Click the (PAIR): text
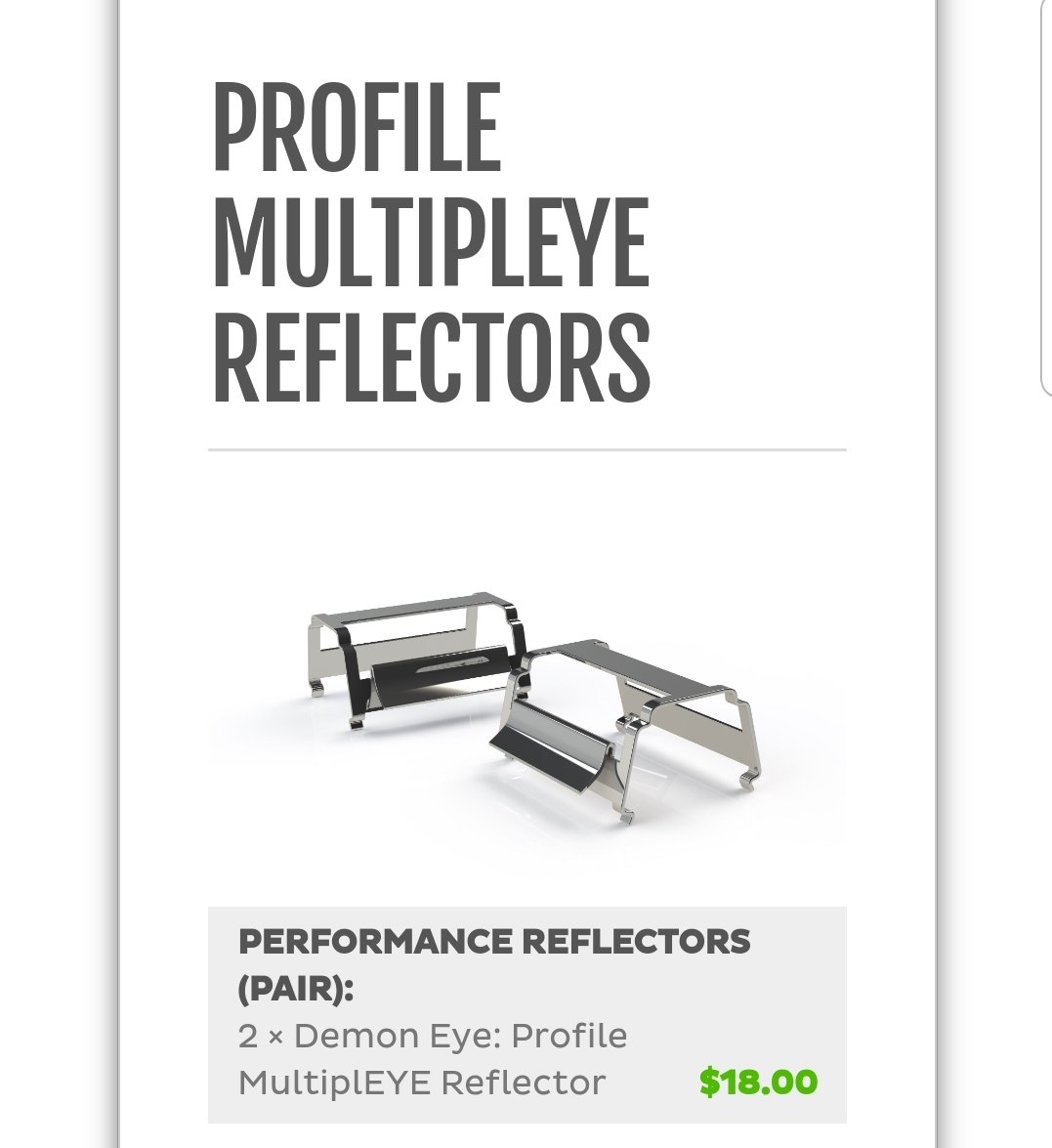Screen dimensions: 1052x1148 click(297, 989)
